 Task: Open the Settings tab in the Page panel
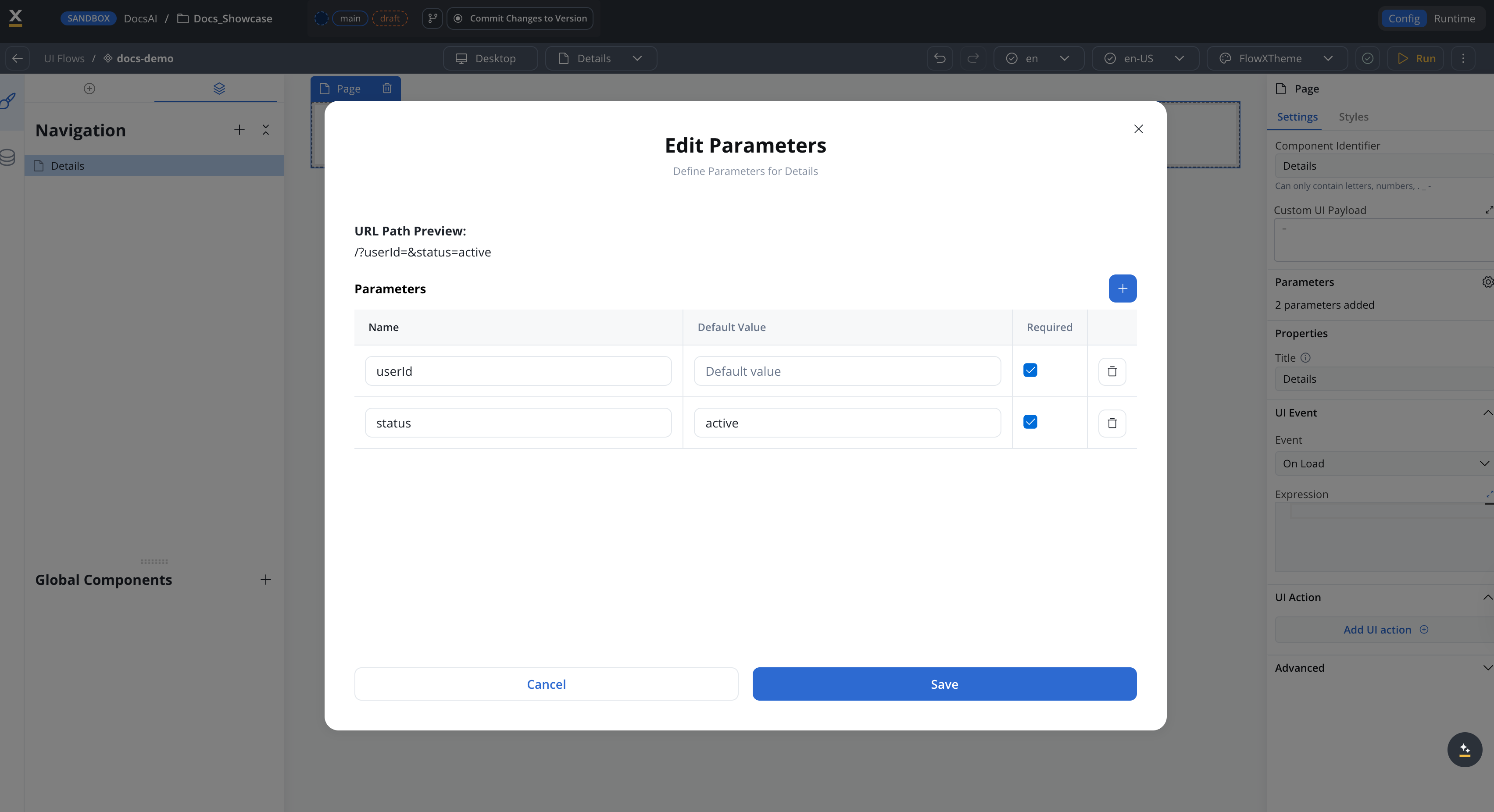click(x=1297, y=117)
